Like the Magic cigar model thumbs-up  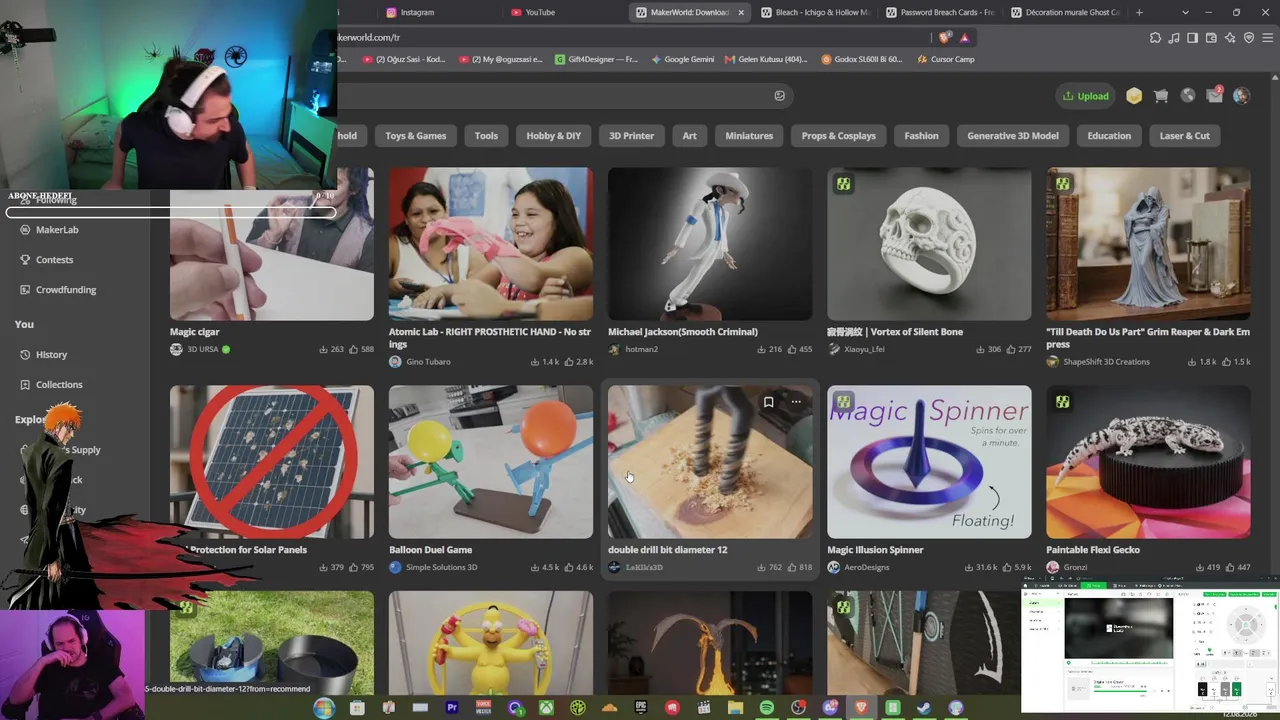tap(353, 350)
